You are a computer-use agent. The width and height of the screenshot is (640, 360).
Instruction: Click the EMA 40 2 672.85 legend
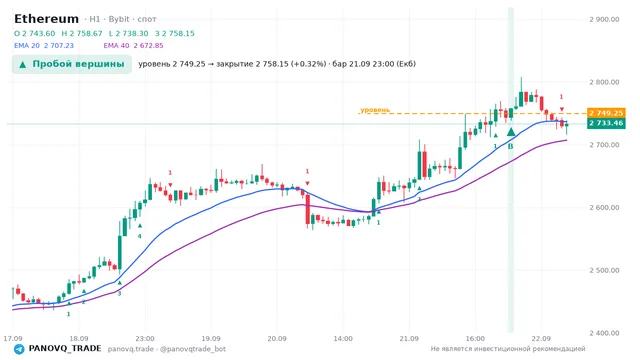pyautogui.click(x=133, y=45)
